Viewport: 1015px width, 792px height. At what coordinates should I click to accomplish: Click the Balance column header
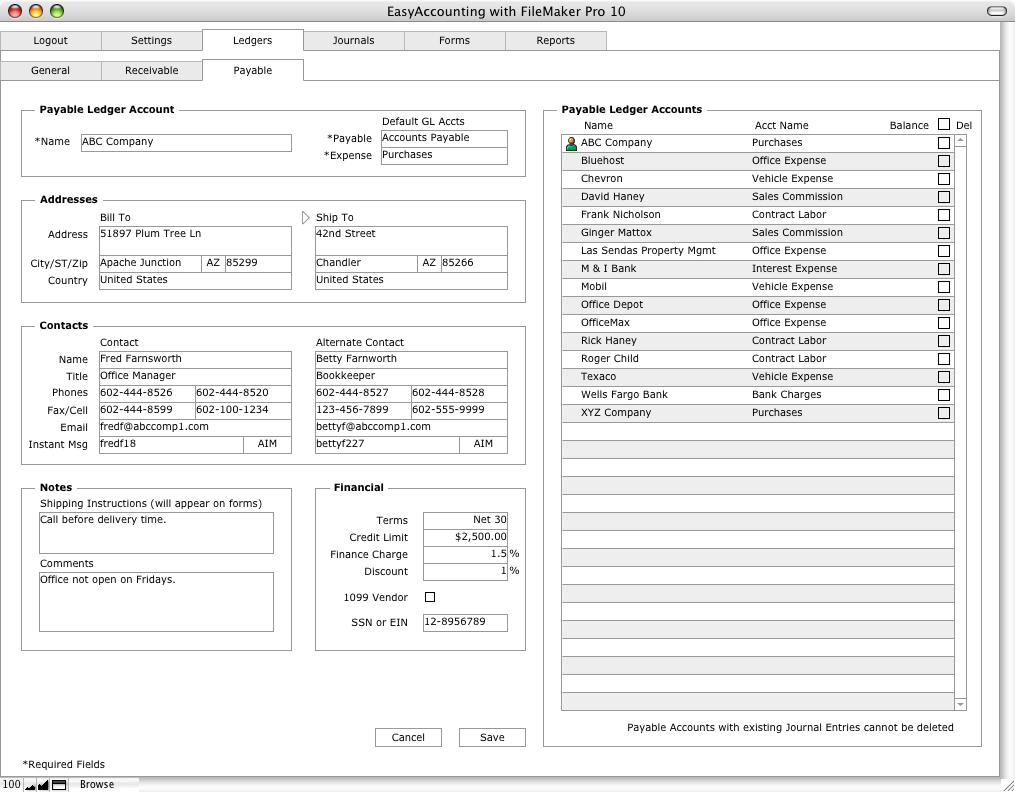pos(909,126)
